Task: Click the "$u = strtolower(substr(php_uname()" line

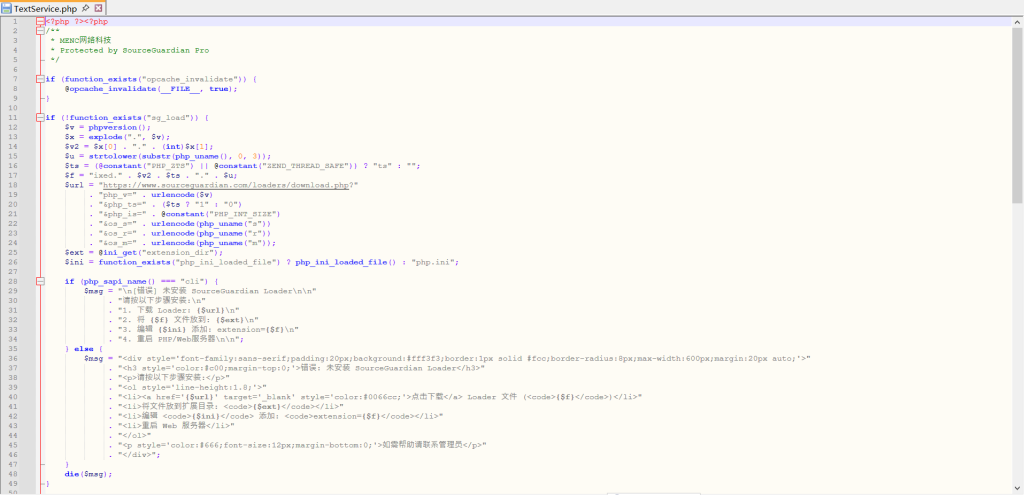Action: (x=167, y=156)
